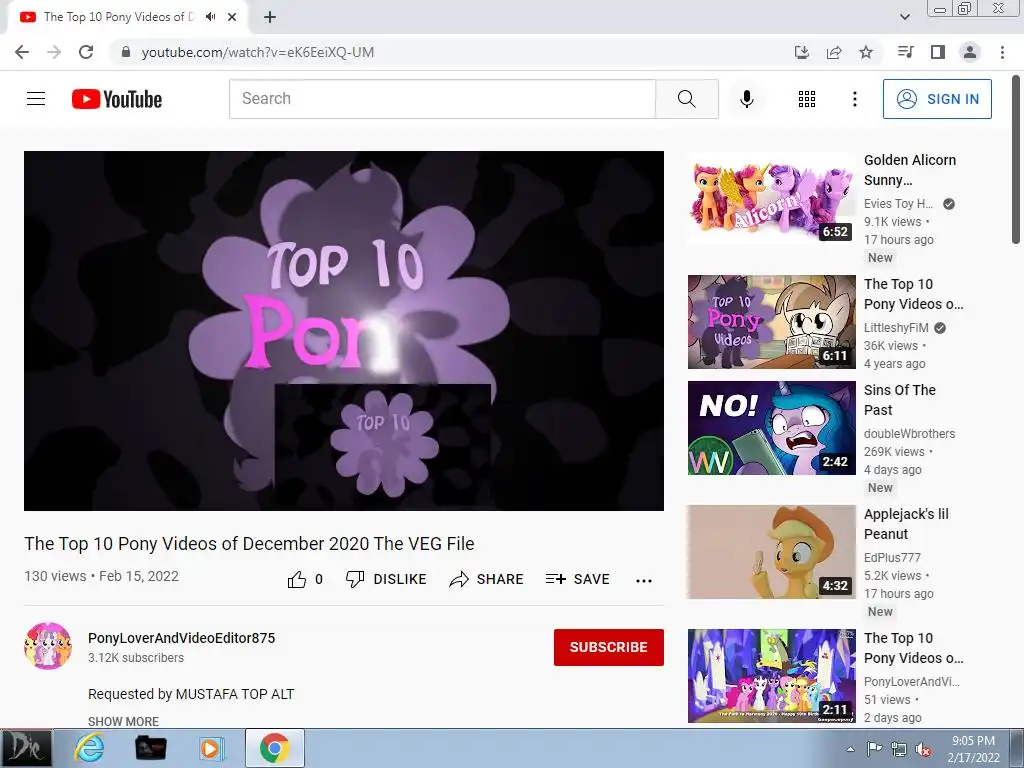Screen dimensions: 1024x768
Task: Click the taskbar clock 9:05 PM
Action: [x=973, y=749]
